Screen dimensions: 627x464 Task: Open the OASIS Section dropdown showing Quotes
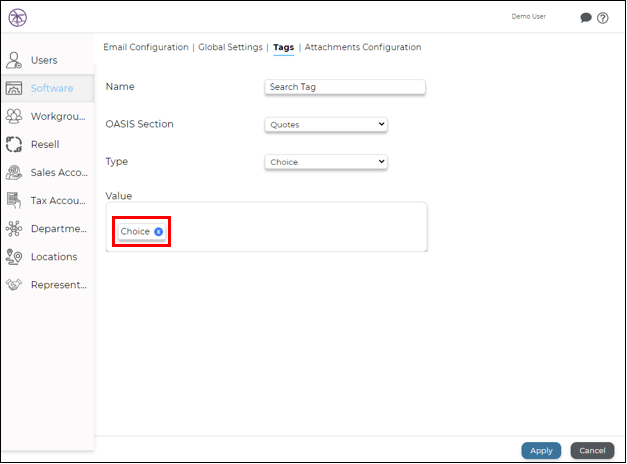click(326, 124)
